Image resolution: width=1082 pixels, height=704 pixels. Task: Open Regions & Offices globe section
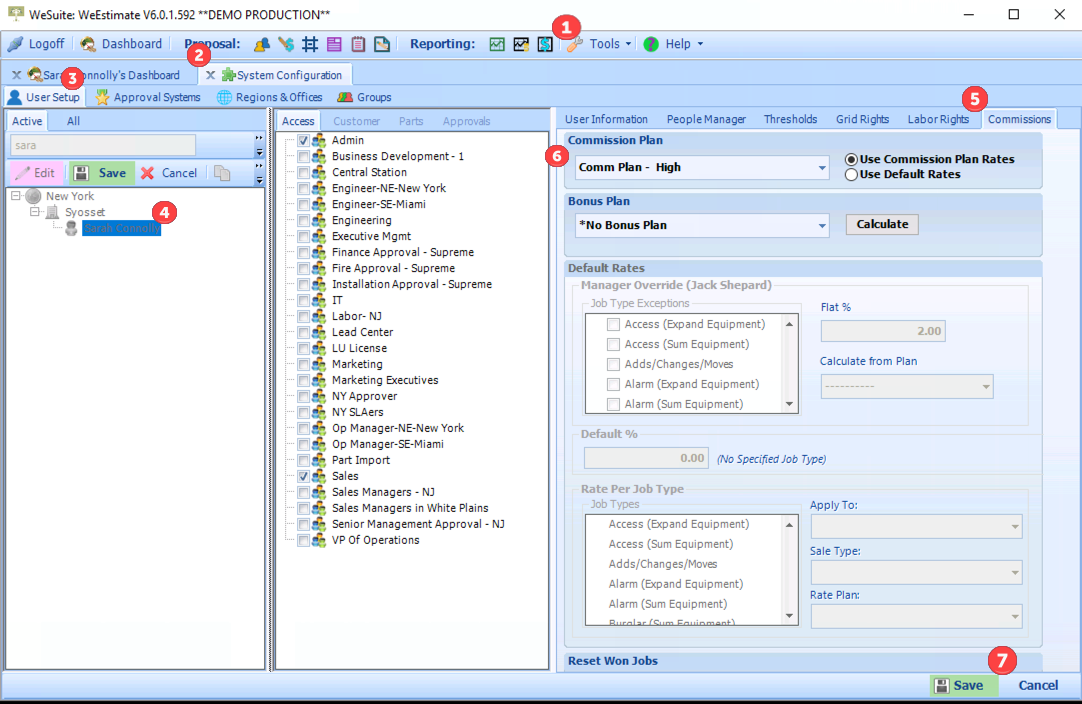[270, 97]
